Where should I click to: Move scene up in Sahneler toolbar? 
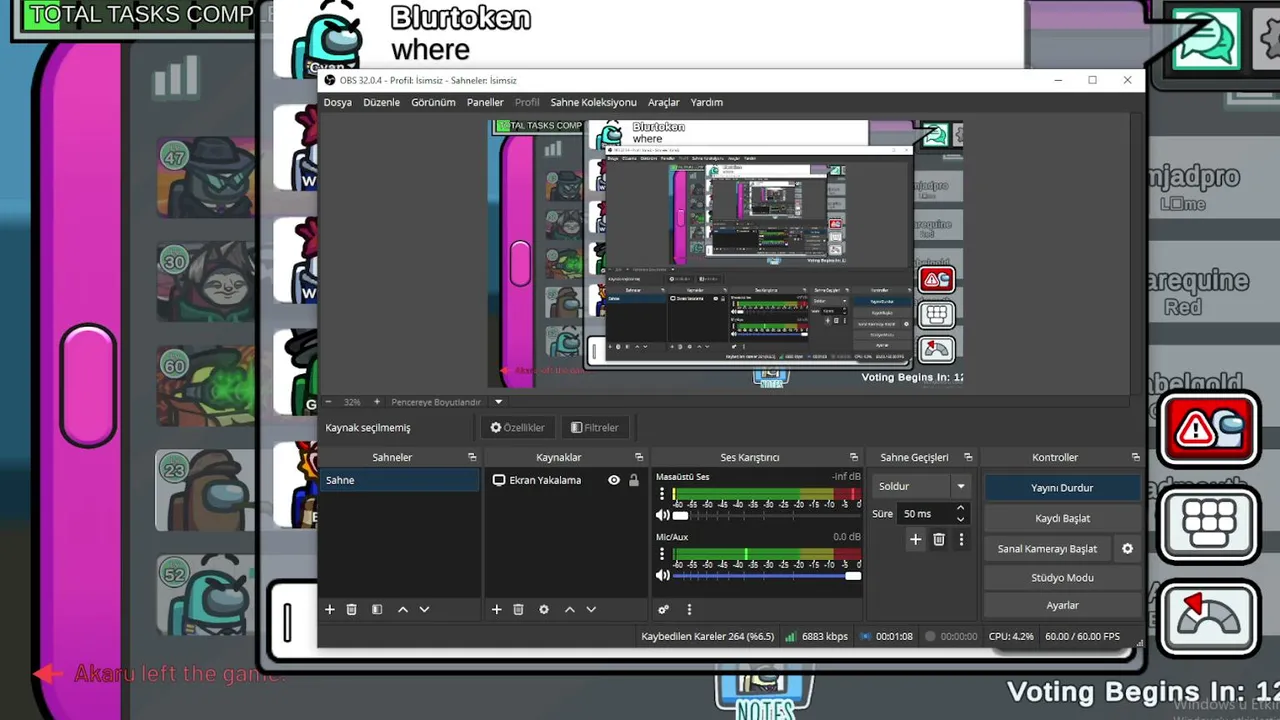[x=403, y=609]
